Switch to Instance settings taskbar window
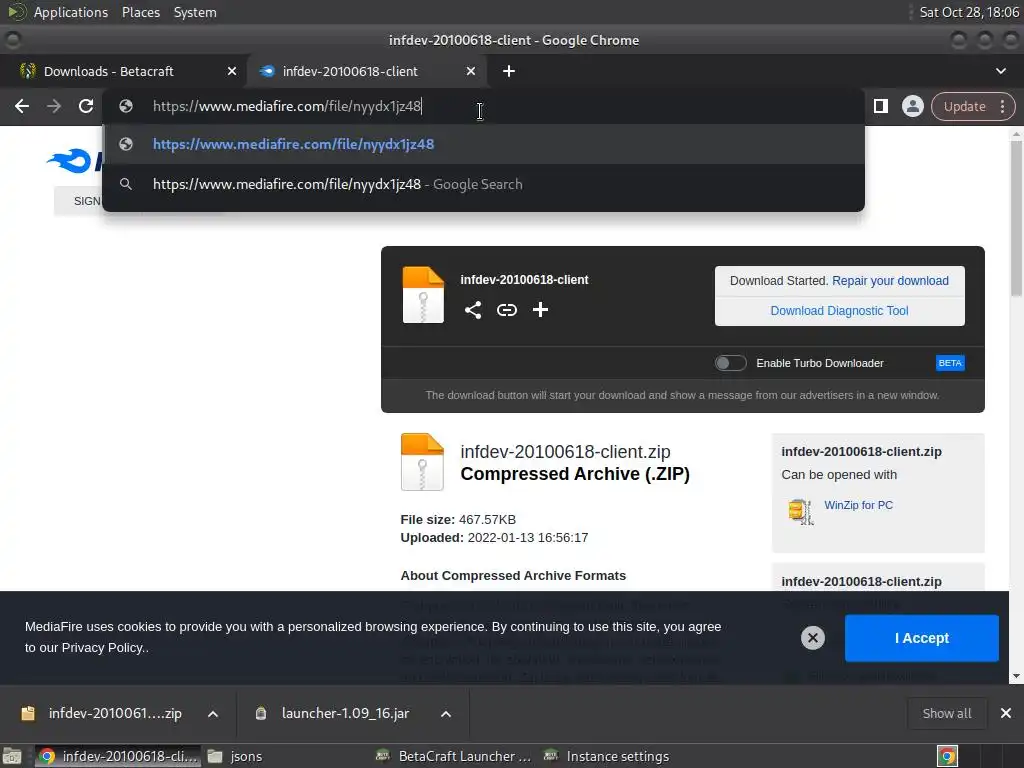1024x768 pixels. (x=607, y=756)
